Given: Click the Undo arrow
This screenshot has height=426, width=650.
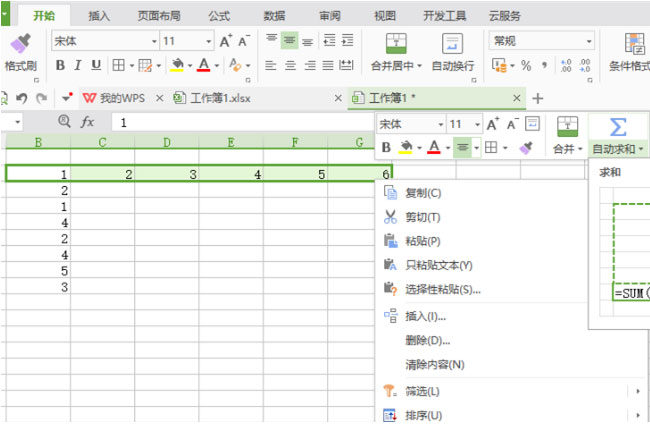Looking at the screenshot, I should point(22,98).
